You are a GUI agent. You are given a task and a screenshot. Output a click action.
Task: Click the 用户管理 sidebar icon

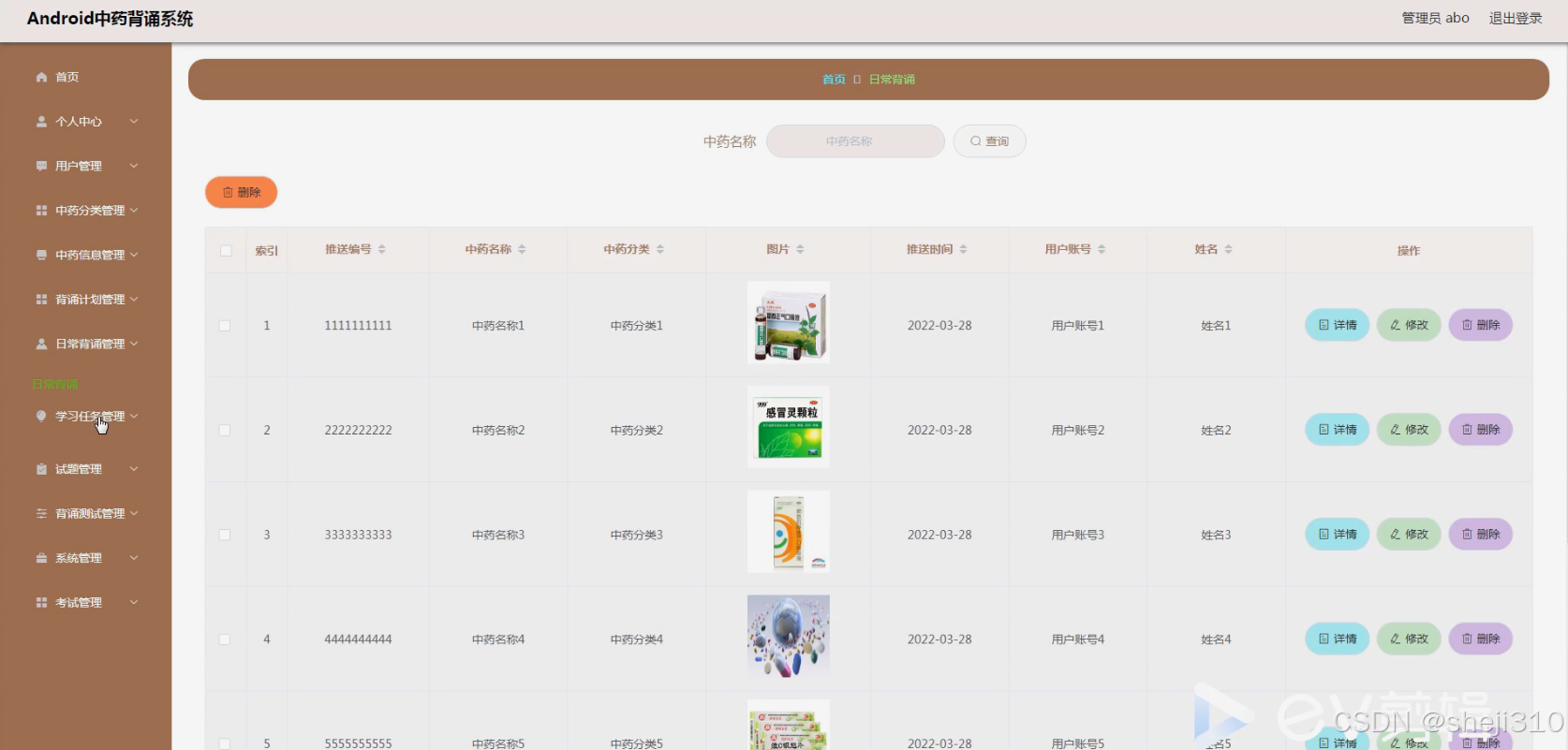point(41,166)
